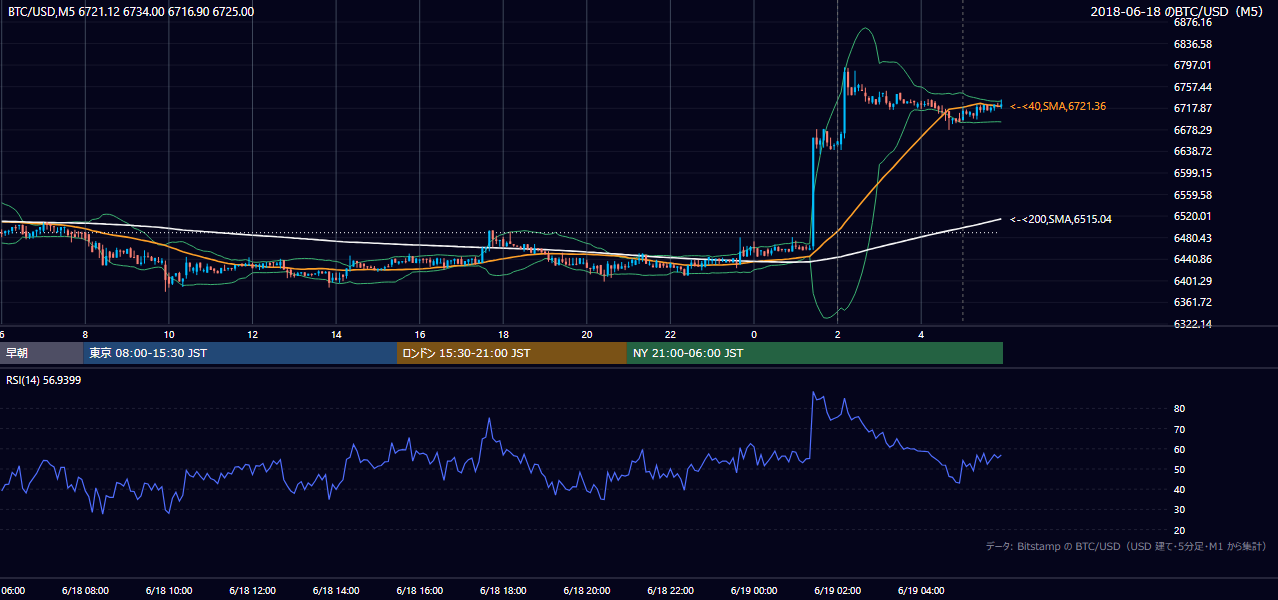Click the bottom time label 6/18 12:00
The image size is (1278, 600).
pos(253,591)
